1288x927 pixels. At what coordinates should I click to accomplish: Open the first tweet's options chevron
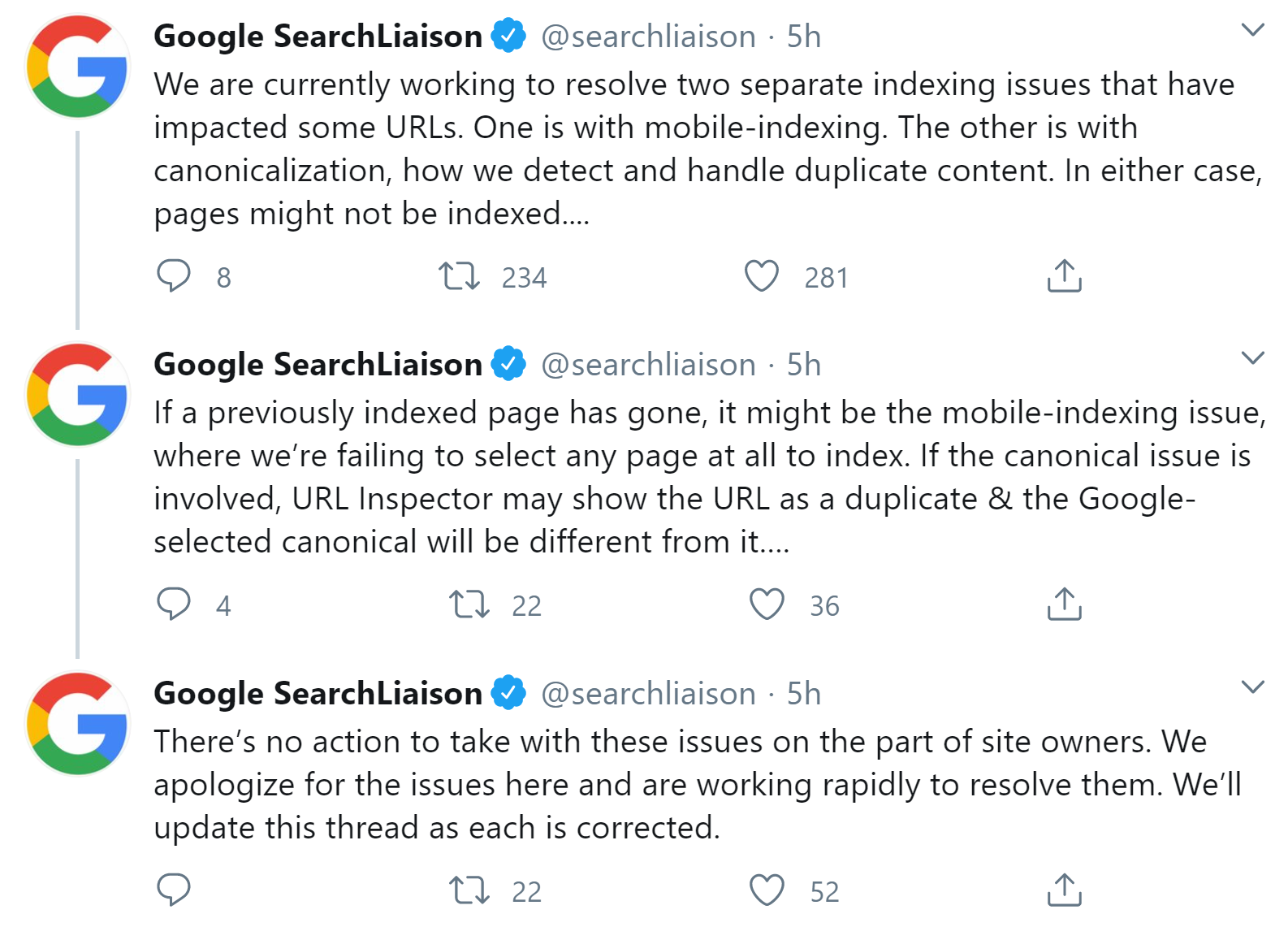[1253, 29]
